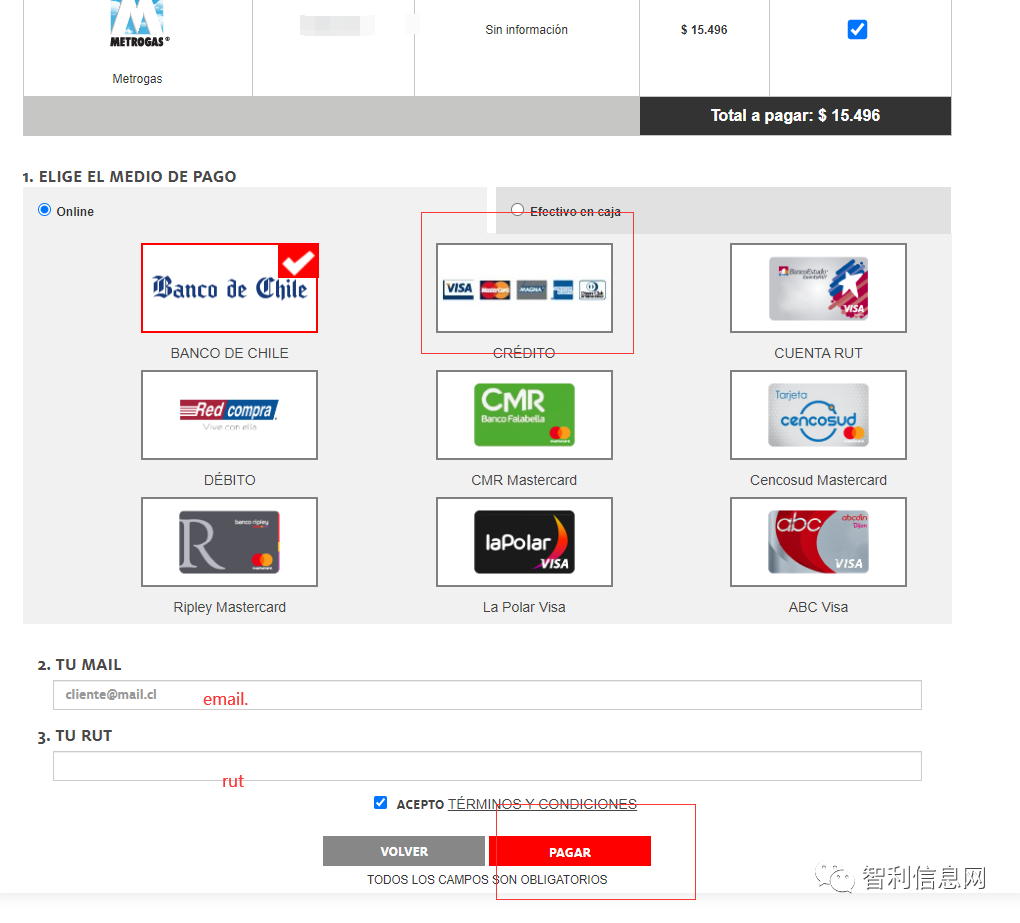Click the Ripley Mastercard label
Image resolution: width=1020 pixels, height=923 pixels.
click(230, 607)
